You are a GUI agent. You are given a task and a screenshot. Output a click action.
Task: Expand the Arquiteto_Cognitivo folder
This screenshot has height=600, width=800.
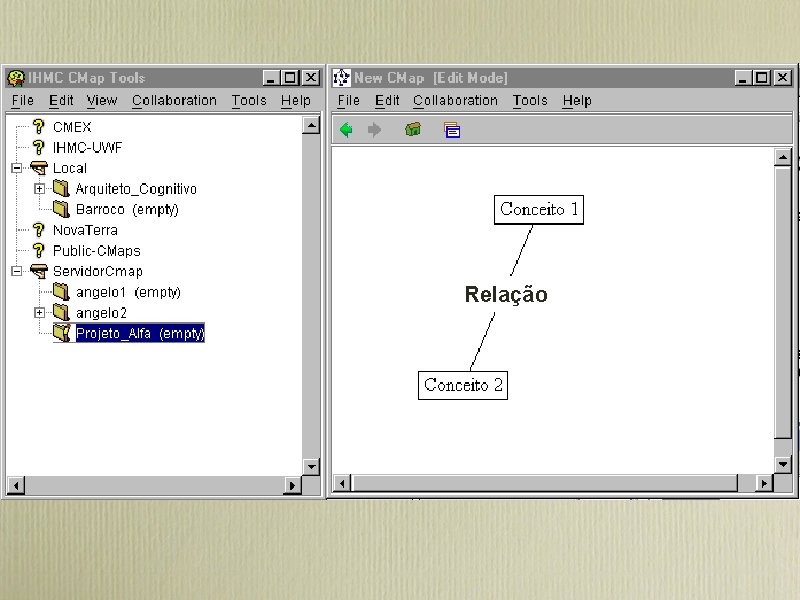click(x=39, y=188)
